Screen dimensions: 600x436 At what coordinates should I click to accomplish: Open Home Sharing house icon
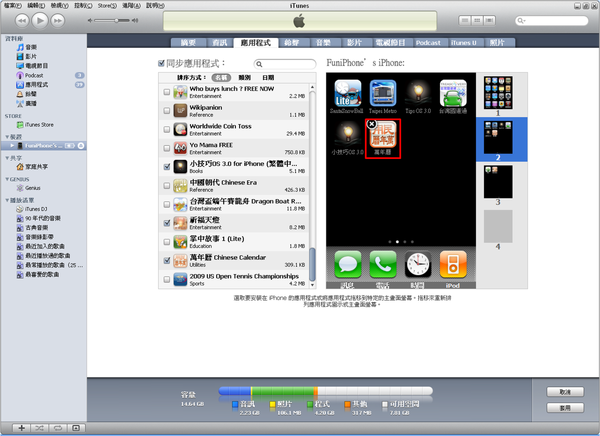tap(20, 167)
